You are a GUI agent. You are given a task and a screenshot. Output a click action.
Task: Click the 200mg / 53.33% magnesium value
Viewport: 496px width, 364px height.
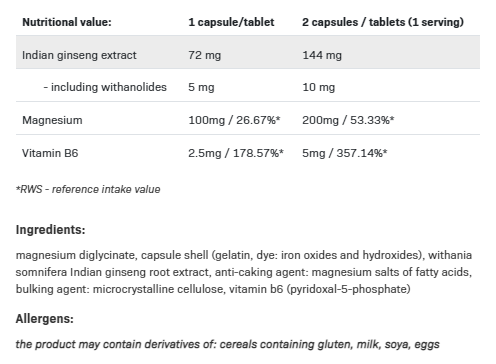tap(348, 120)
